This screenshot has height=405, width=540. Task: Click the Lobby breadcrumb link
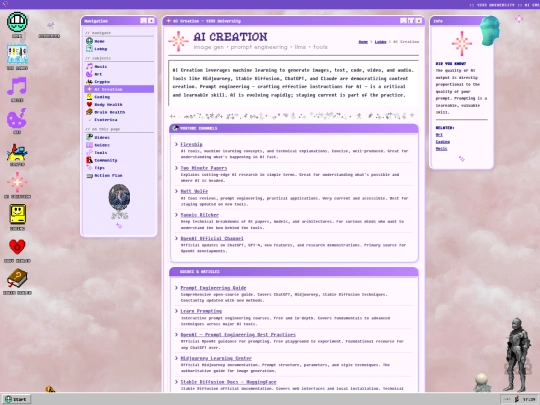(380, 42)
